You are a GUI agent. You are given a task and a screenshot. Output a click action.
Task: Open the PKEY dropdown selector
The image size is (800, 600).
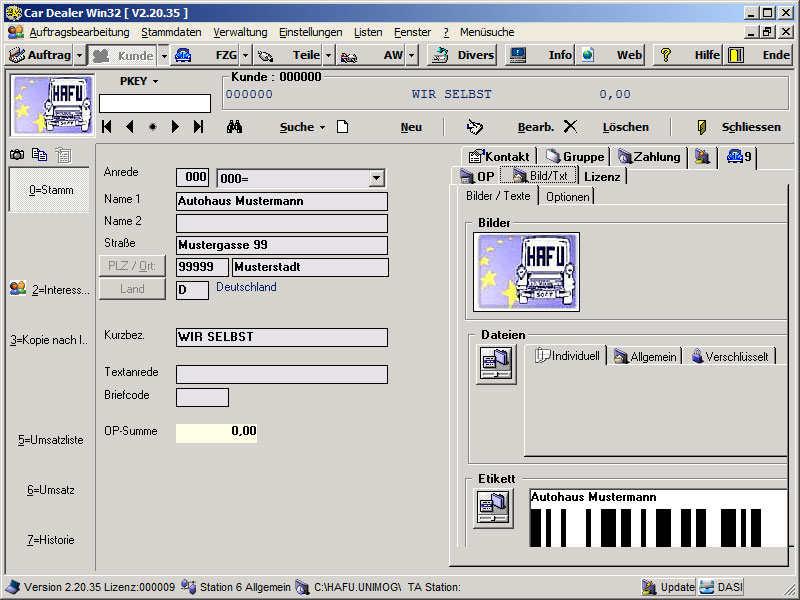click(x=139, y=81)
